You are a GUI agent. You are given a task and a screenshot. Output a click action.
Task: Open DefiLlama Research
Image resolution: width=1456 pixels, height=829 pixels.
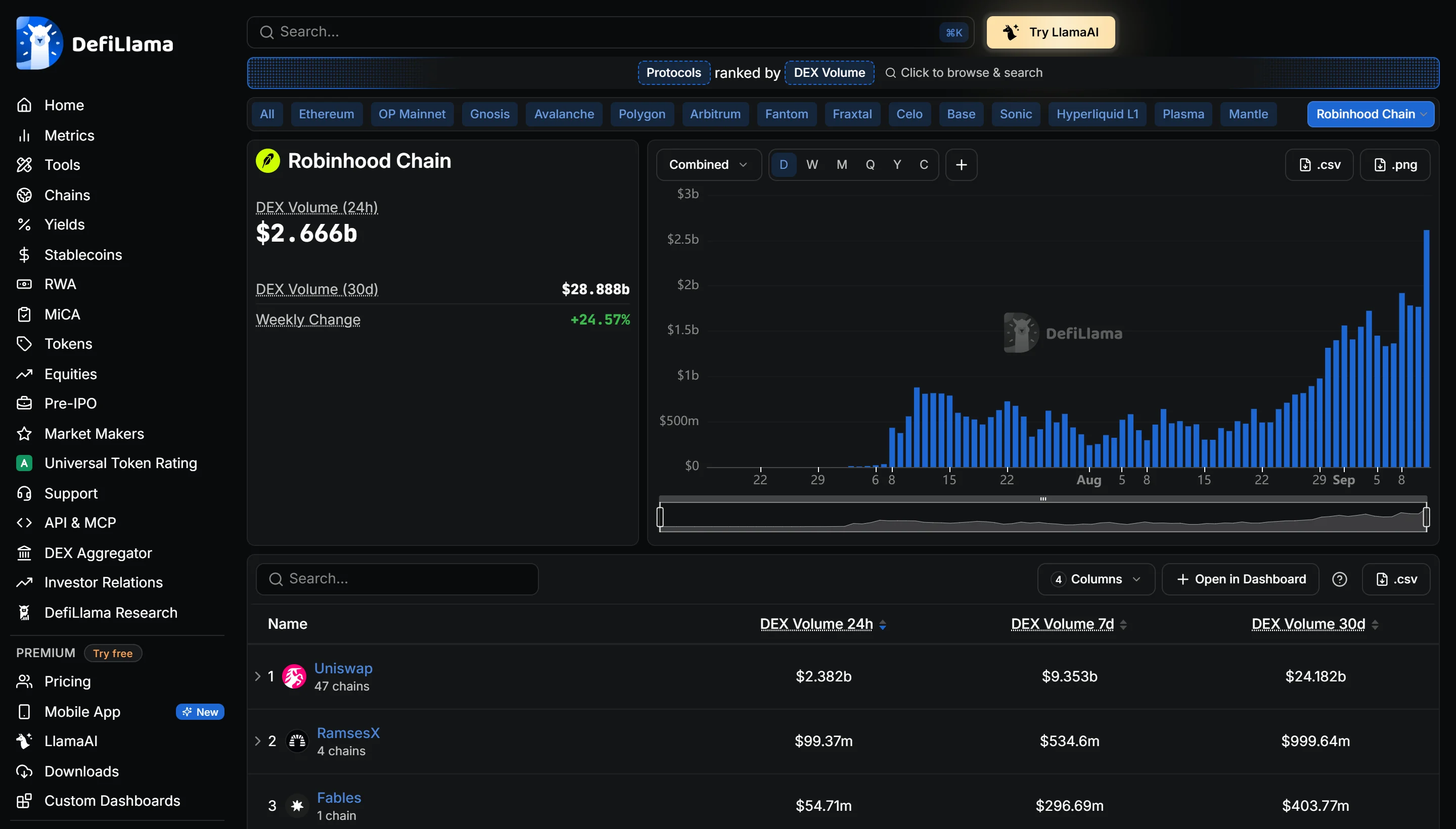tap(111, 613)
